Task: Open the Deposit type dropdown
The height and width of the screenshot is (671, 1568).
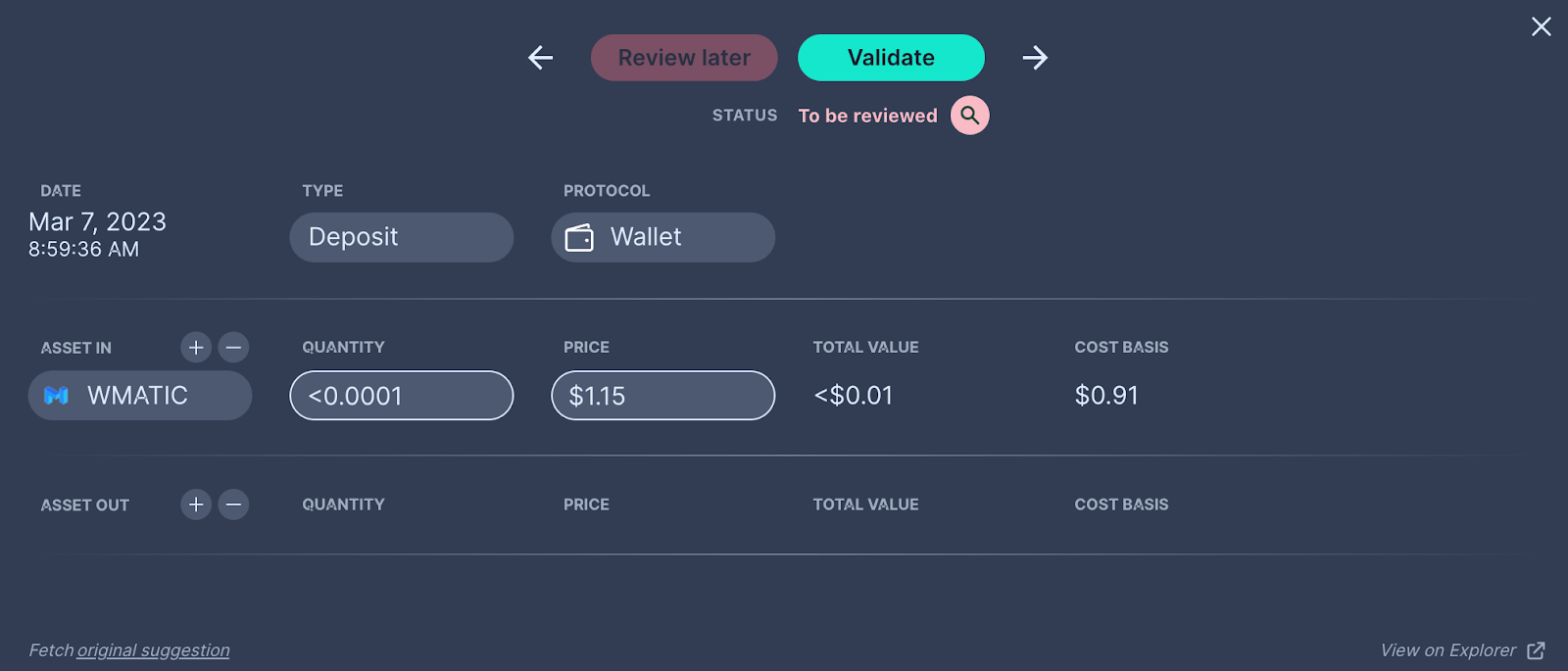Action: click(402, 237)
